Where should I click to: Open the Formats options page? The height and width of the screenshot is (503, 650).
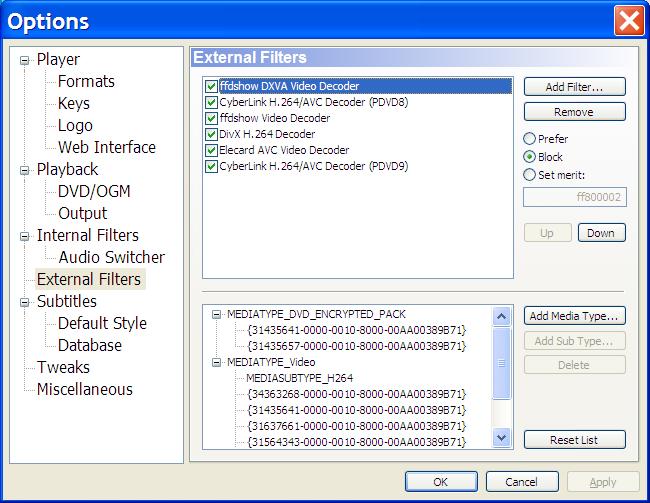[x=86, y=81]
